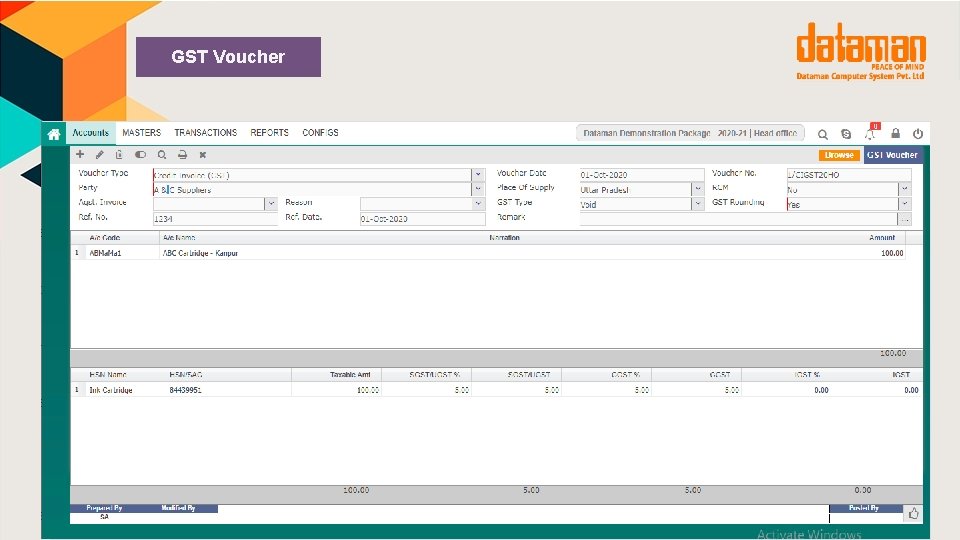Click the thumbs-up post icon
The height and width of the screenshot is (540, 960).
[x=913, y=514]
